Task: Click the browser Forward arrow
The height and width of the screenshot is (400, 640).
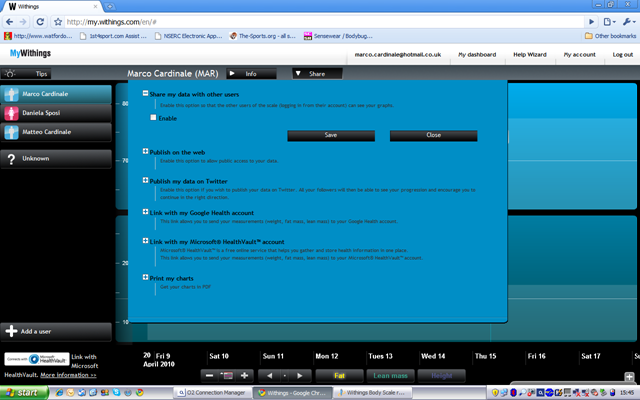Action: [x=23, y=22]
